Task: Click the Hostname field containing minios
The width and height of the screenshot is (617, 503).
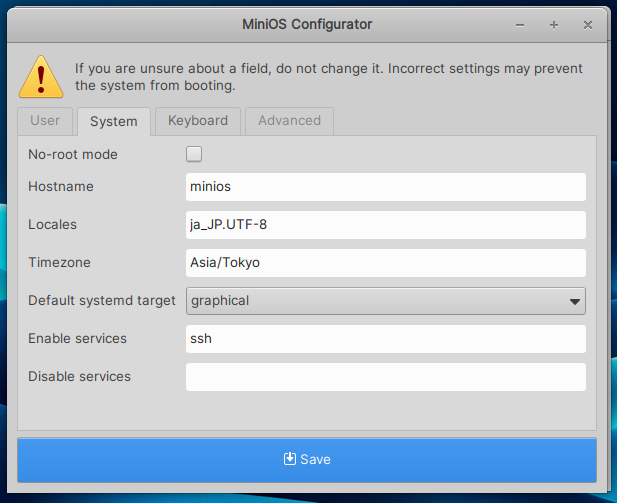Action: pos(385,187)
